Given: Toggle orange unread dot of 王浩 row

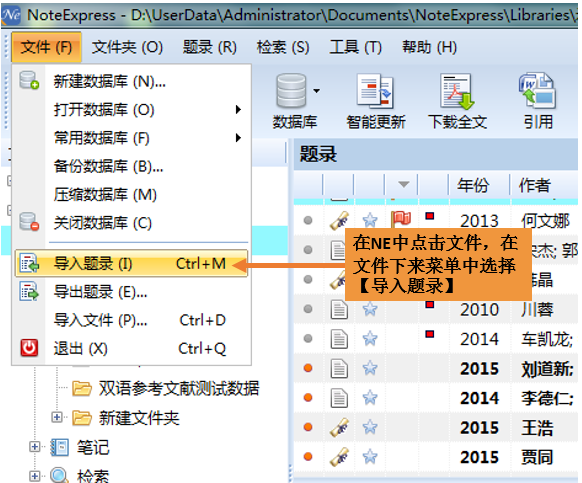Looking at the screenshot, I should tap(308, 427).
